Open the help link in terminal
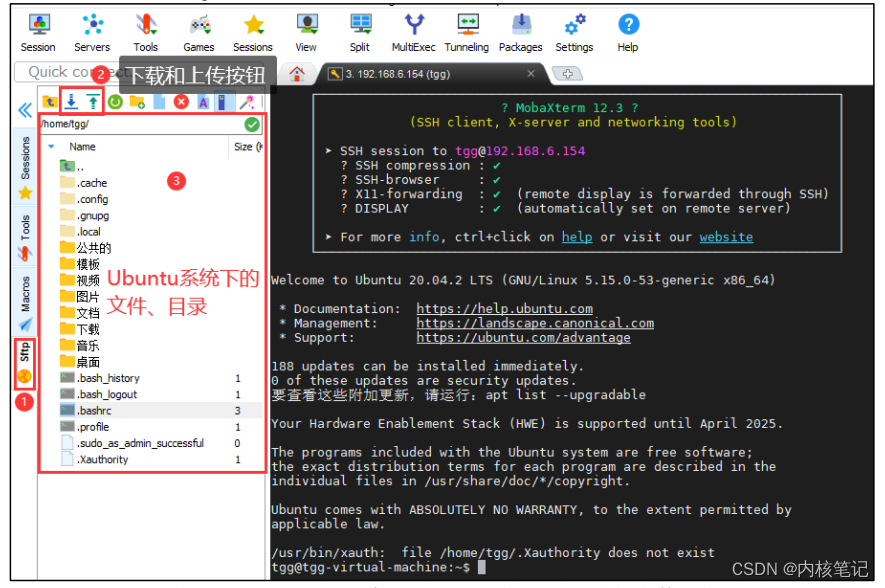885x588 pixels. point(577,237)
